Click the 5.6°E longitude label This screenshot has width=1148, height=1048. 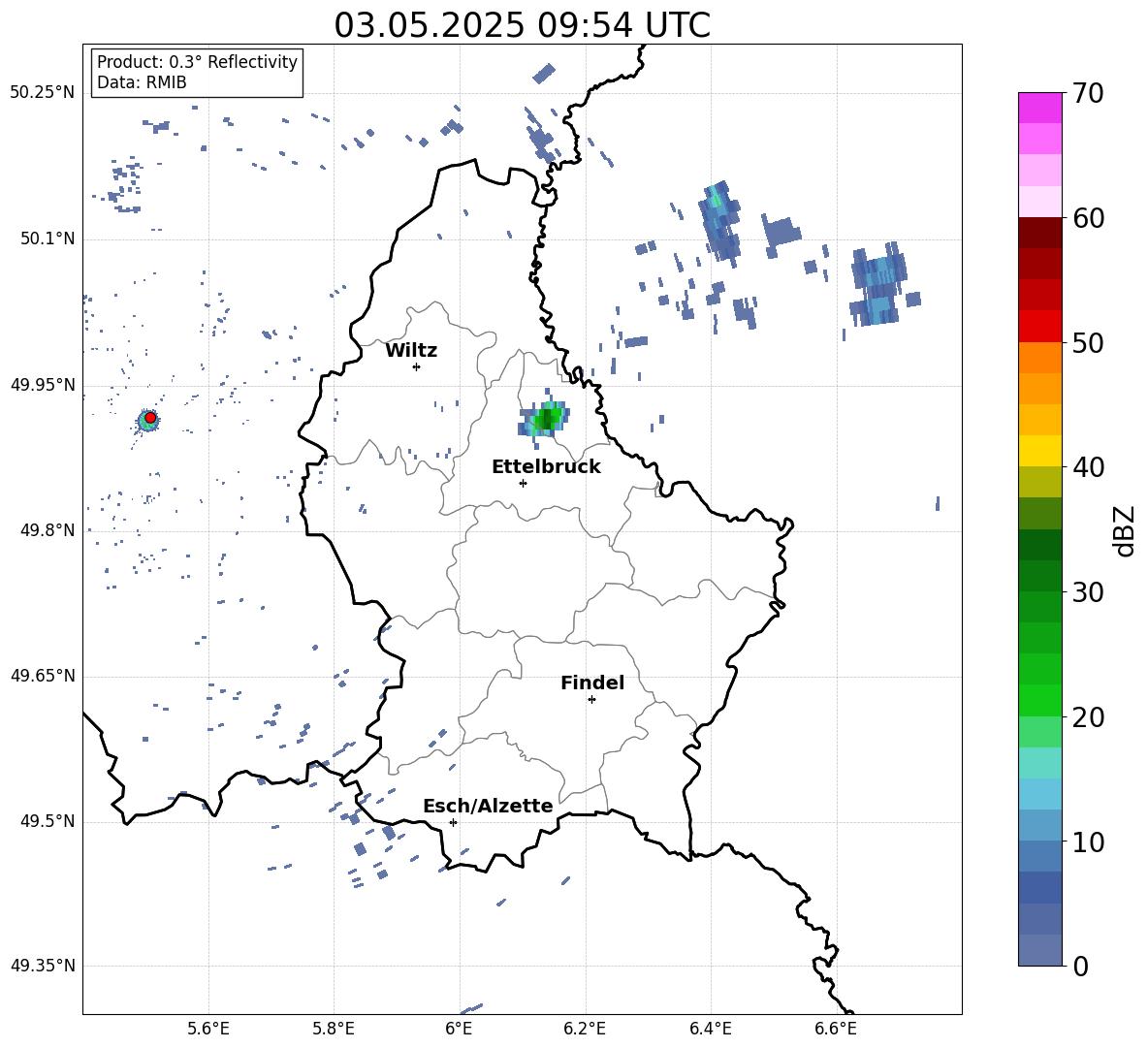[x=208, y=1029]
